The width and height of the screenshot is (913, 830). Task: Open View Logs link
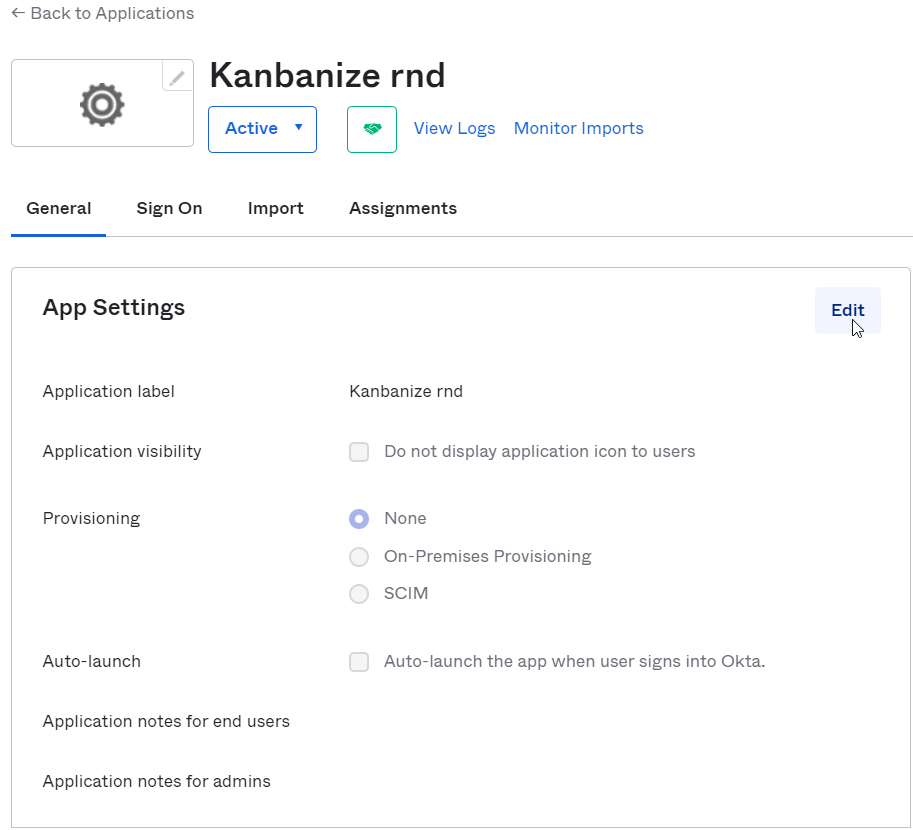pos(454,128)
